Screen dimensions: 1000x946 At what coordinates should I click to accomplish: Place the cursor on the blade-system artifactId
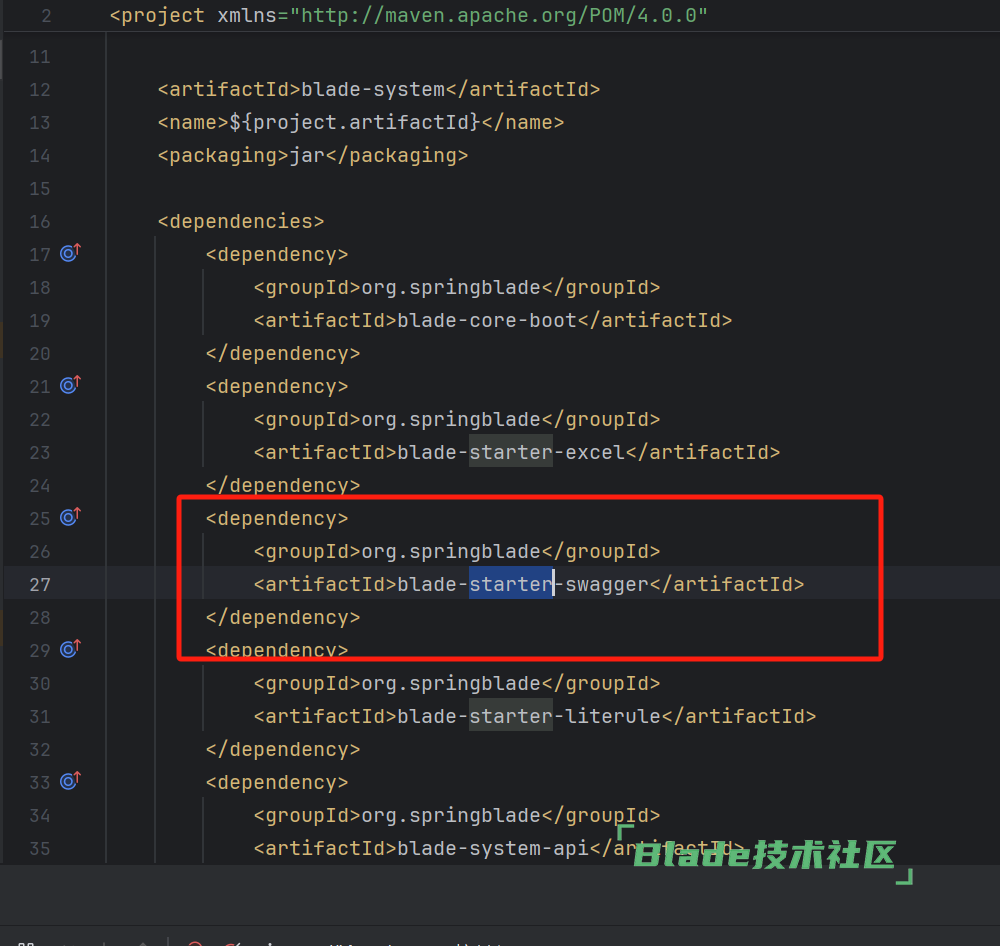[x=372, y=89]
